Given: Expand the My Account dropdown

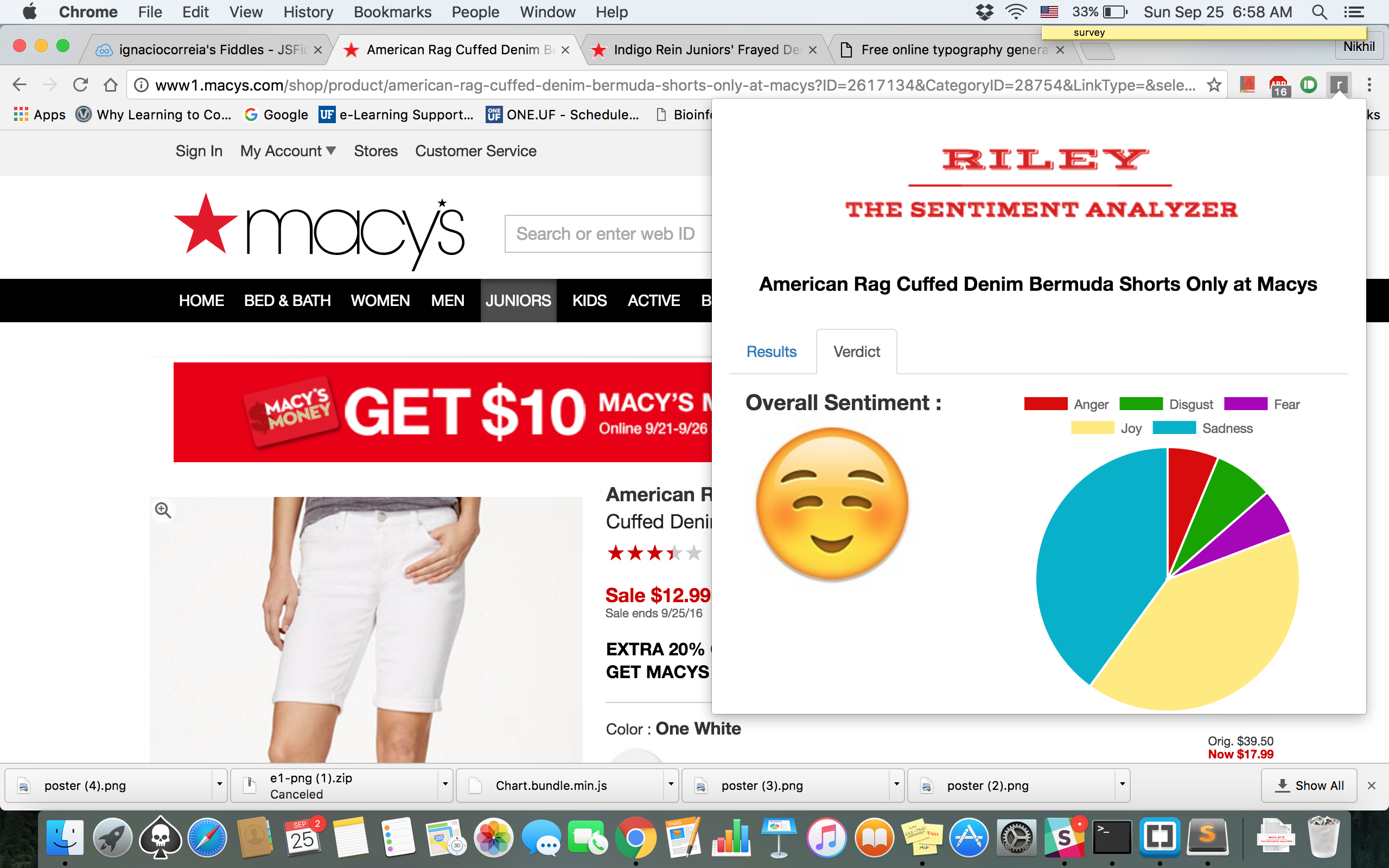Looking at the screenshot, I should point(288,151).
